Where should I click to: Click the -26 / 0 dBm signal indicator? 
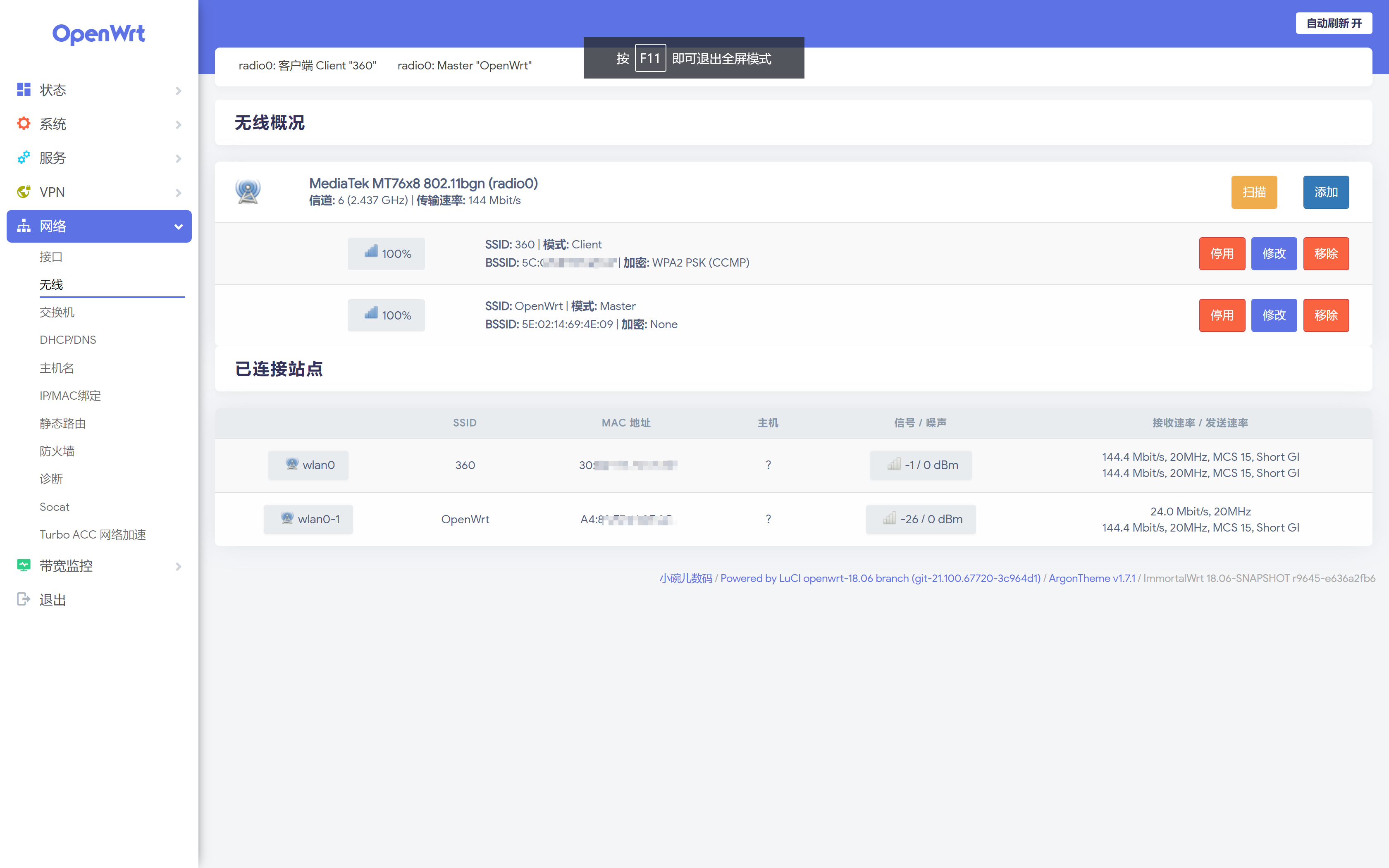(921, 519)
